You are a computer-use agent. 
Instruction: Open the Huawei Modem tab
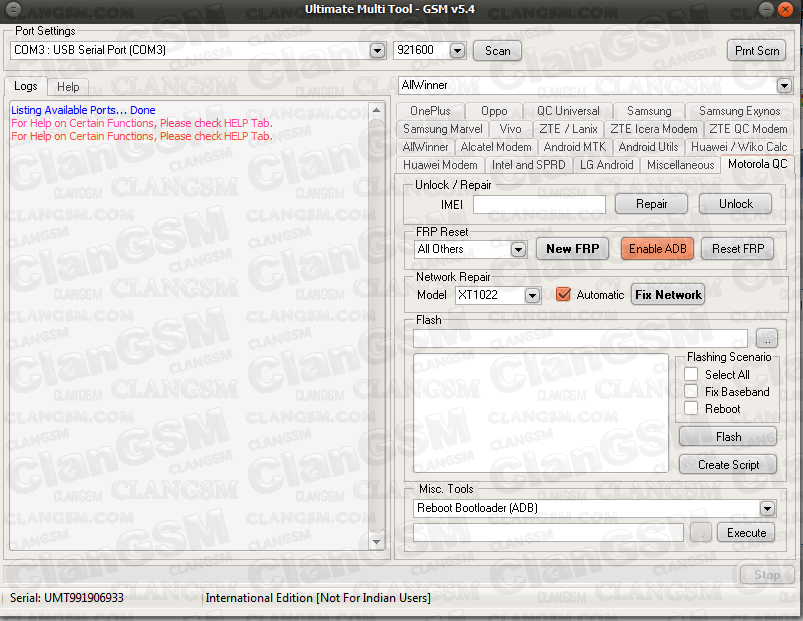click(440, 165)
